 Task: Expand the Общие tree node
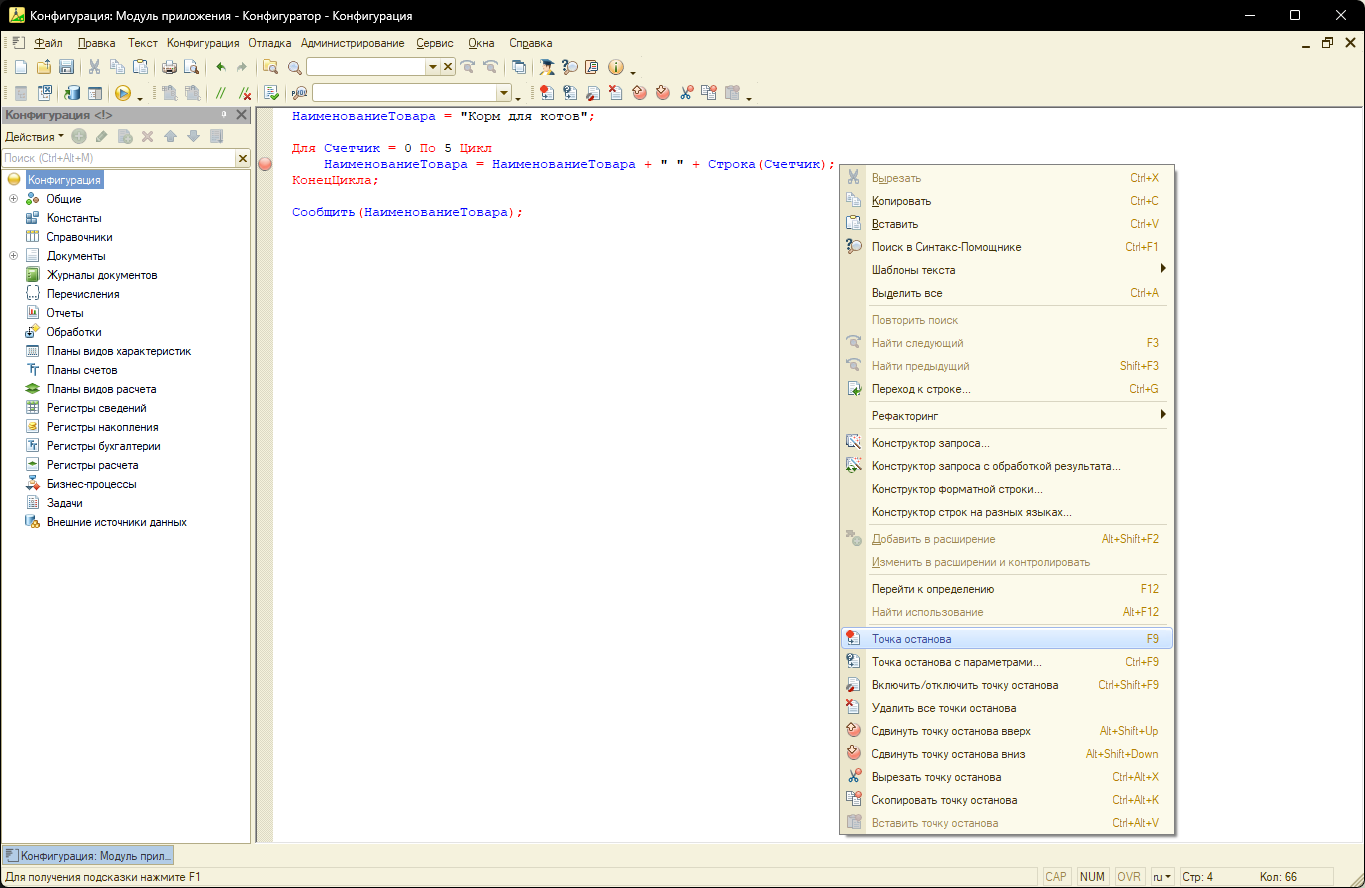point(14,199)
